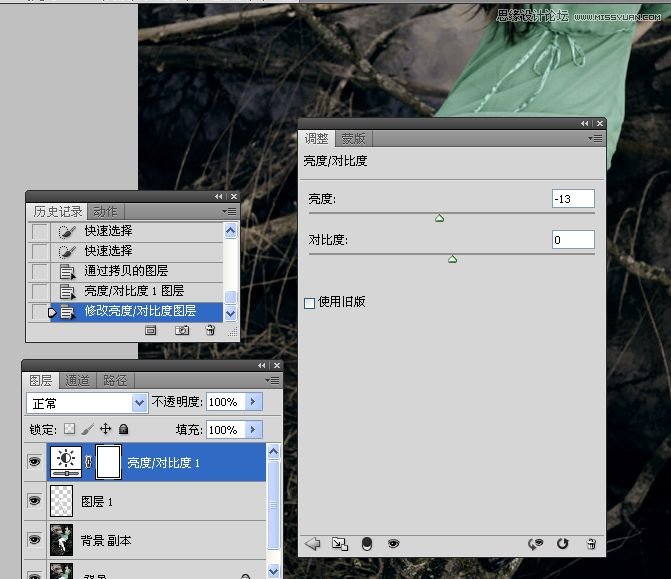Image resolution: width=671 pixels, height=579 pixels.
Task: Open the History panel flyout menu
Action: 229,211
